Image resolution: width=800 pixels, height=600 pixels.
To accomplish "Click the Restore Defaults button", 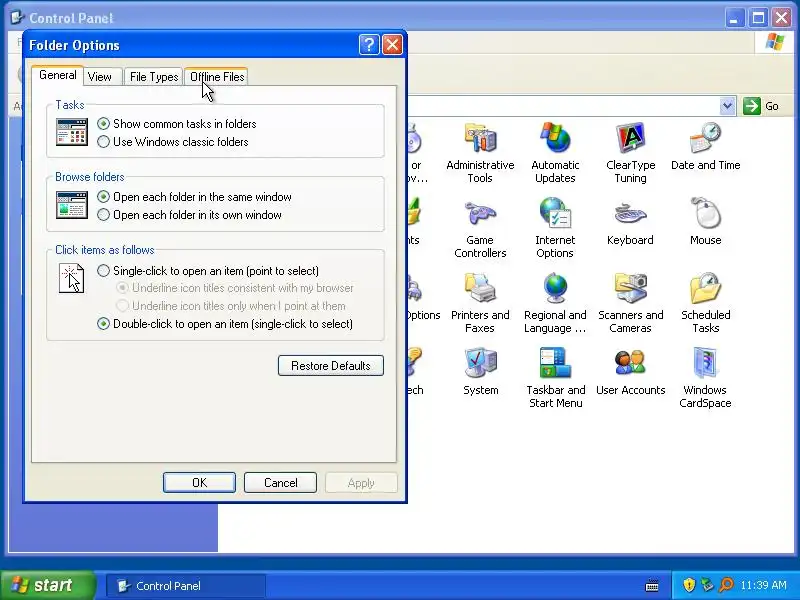I will (x=331, y=366).
